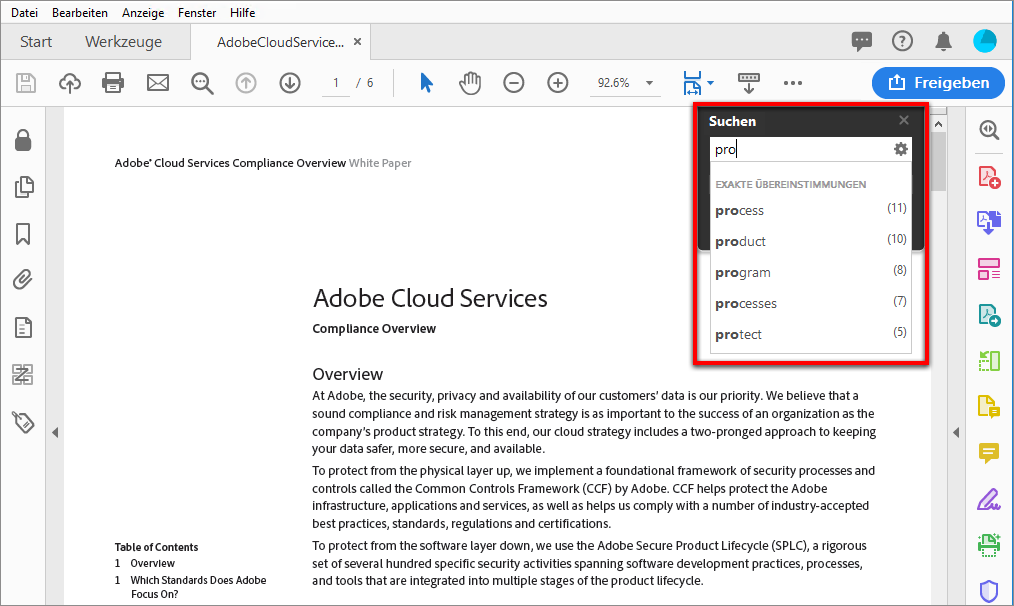Image resolution: width=1014 pixels, height=606 pixels.
Task: Switch to the Start tab
Action: pos(36,42)
